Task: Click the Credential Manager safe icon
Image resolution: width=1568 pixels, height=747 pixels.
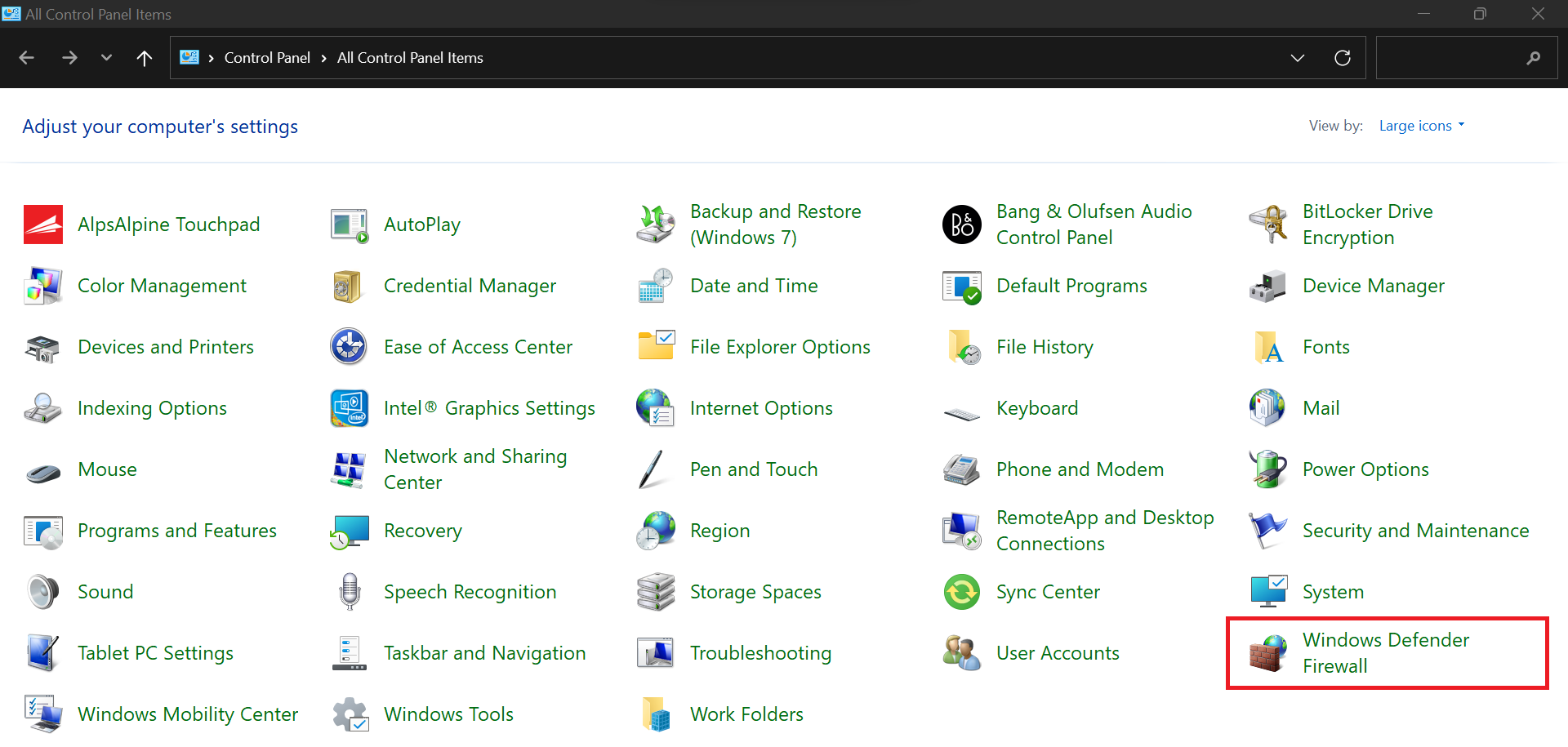Action: (349, 286)
